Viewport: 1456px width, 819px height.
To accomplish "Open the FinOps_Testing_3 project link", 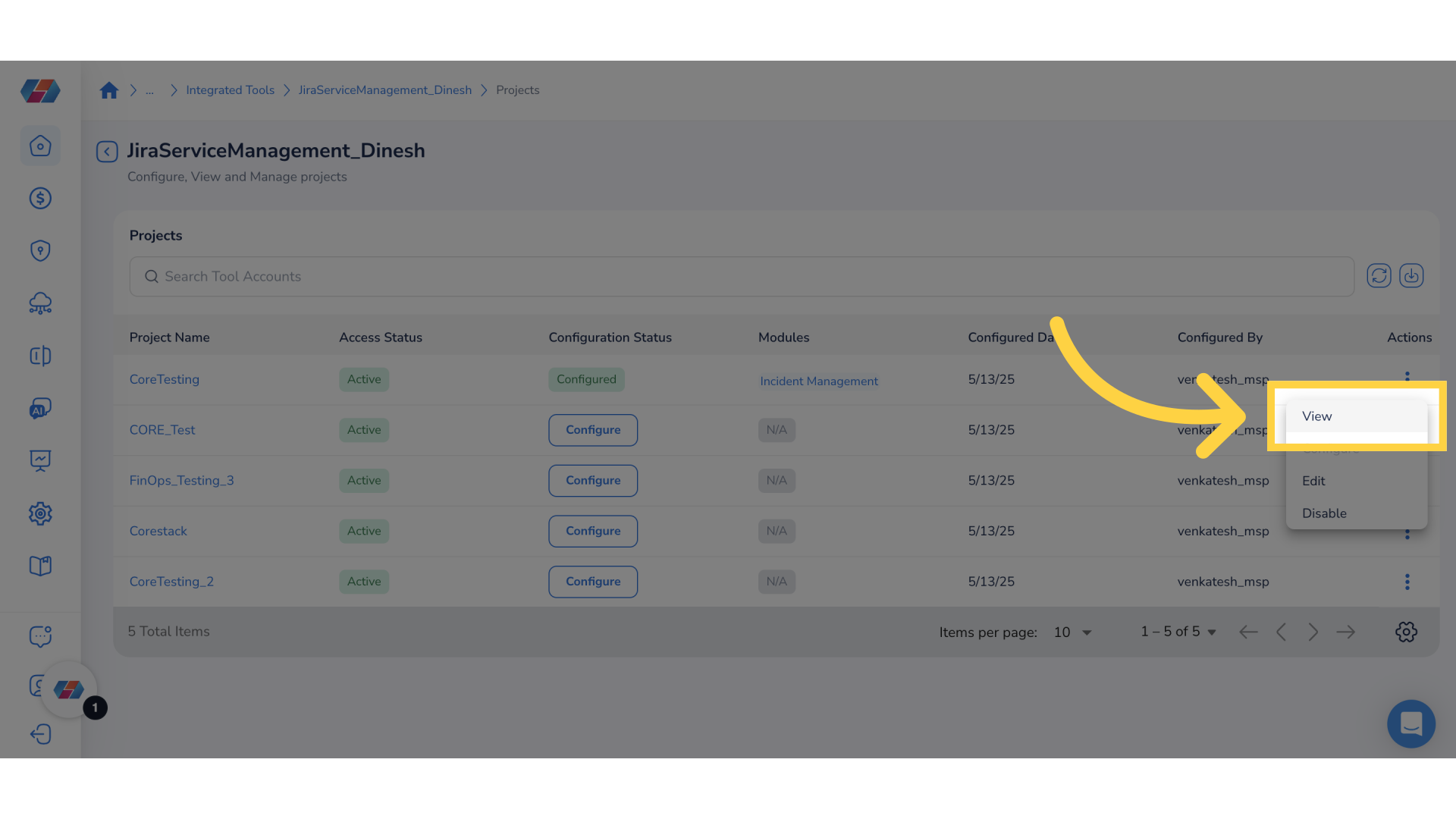I will click(181, 481).
